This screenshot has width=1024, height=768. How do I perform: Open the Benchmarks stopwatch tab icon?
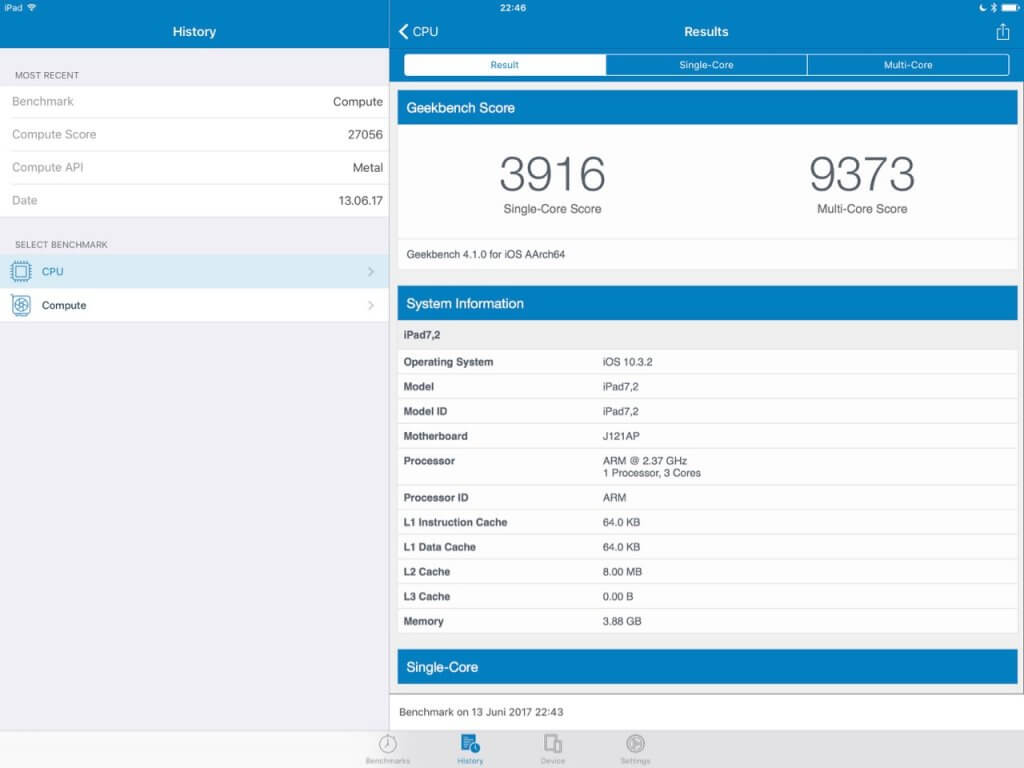pyautogui.click(x=388, y=744)
